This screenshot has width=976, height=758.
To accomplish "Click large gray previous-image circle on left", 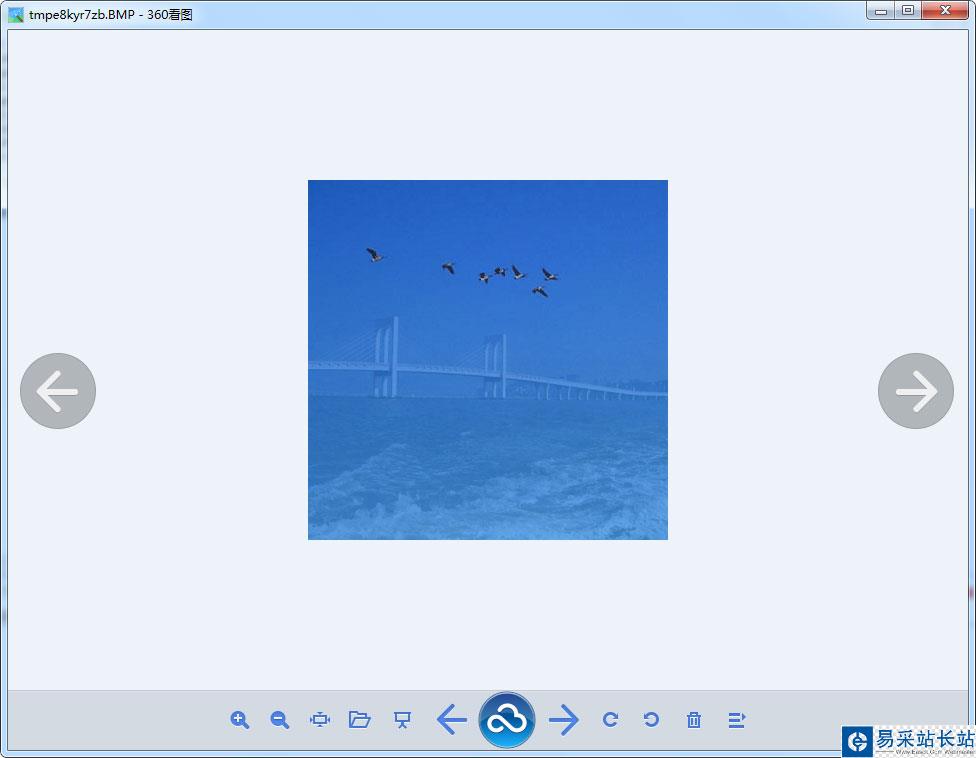I will click(58, 391).
